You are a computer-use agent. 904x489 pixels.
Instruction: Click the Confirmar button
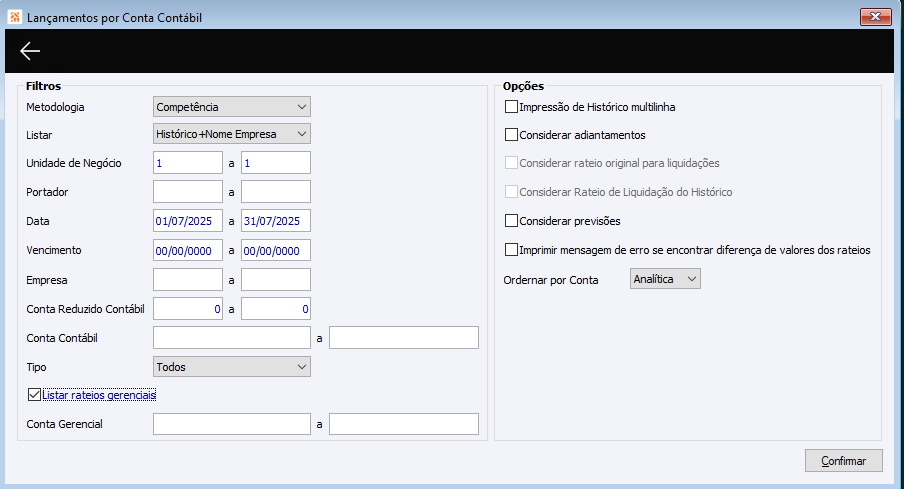pos(843,461)
